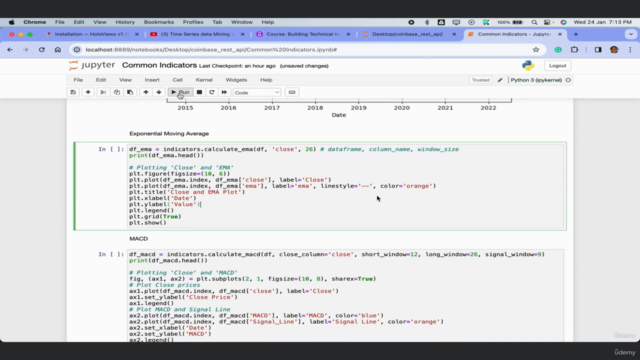Viewport: 640px width, 360px height.
Task: Copy selected cells icon
Action: pyautogui.click(x=117, y=92)
